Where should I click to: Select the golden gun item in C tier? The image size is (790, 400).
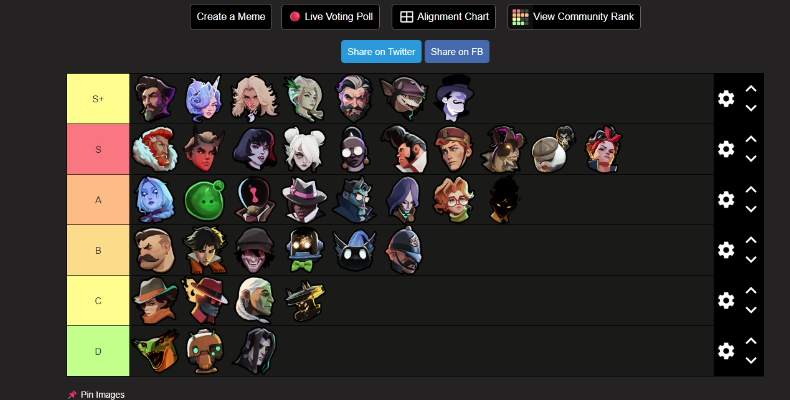click(305, 301)
